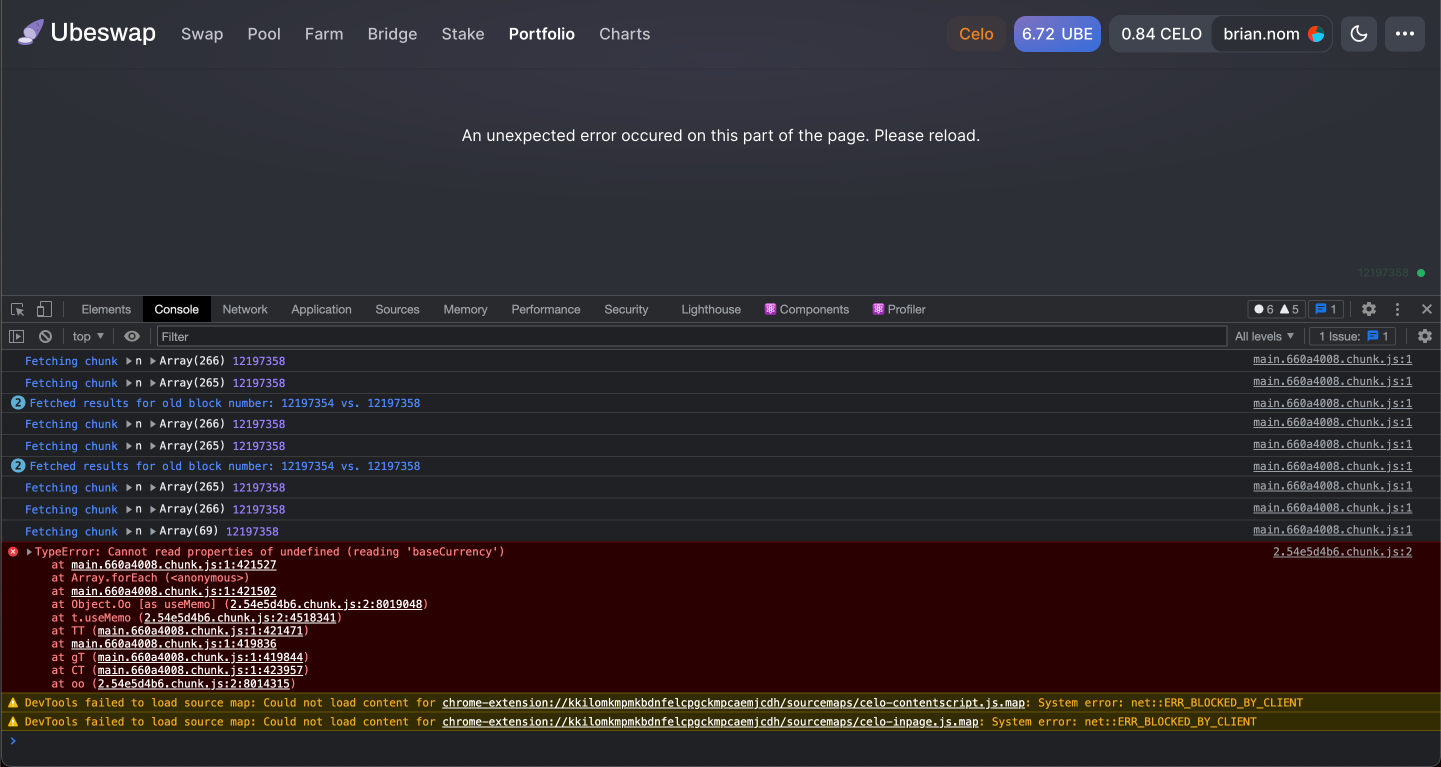The height and width of the screenshot is (767, 1441).
Task: Open stack link main.660a4008.chunk.js:1:421527
Action: click(x=174, y=564)
